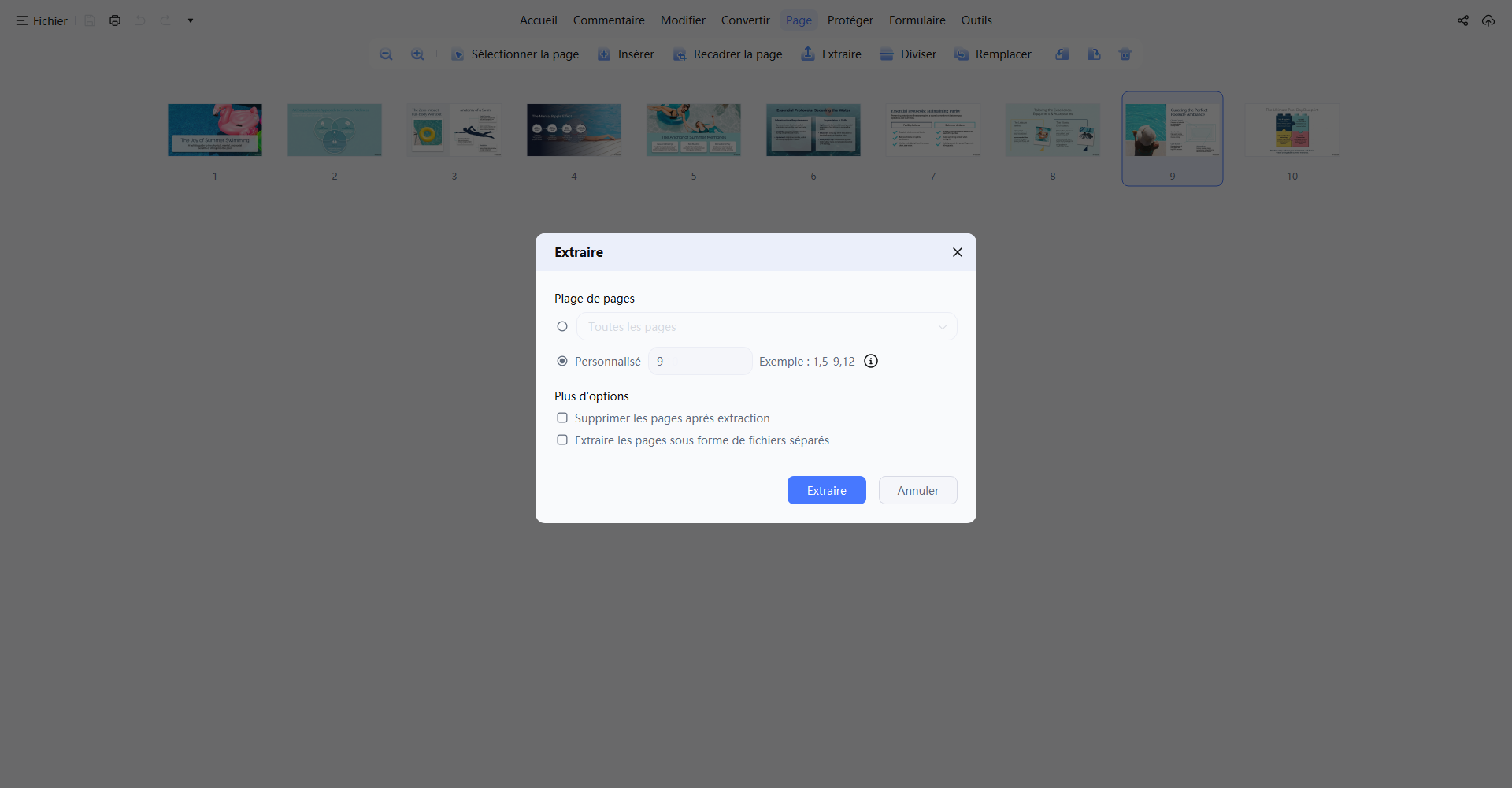Open the Formulaire tab
This screenshot has width=1512, height=788.
point(917,20)
